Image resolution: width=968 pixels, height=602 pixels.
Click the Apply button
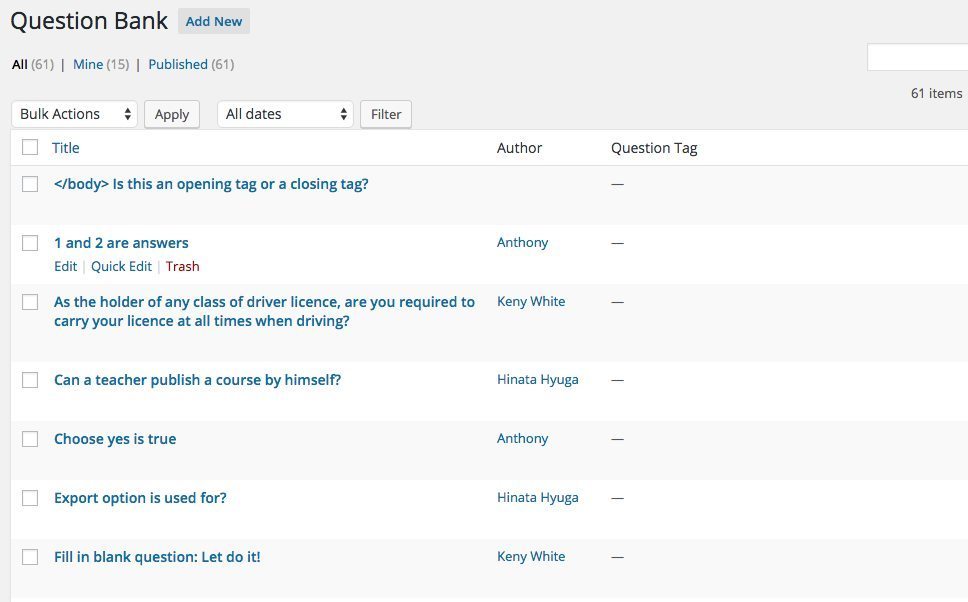(x=172, y=114)
